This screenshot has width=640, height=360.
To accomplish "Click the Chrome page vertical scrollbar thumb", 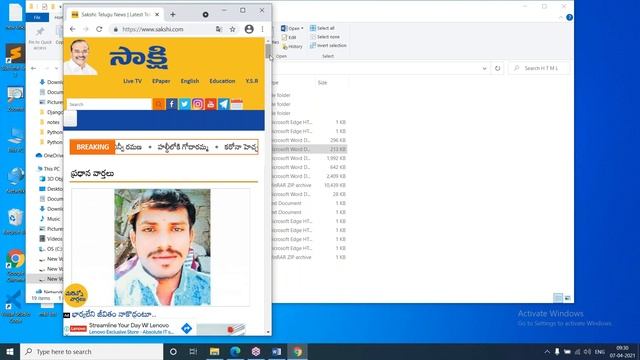I will 268,51.
